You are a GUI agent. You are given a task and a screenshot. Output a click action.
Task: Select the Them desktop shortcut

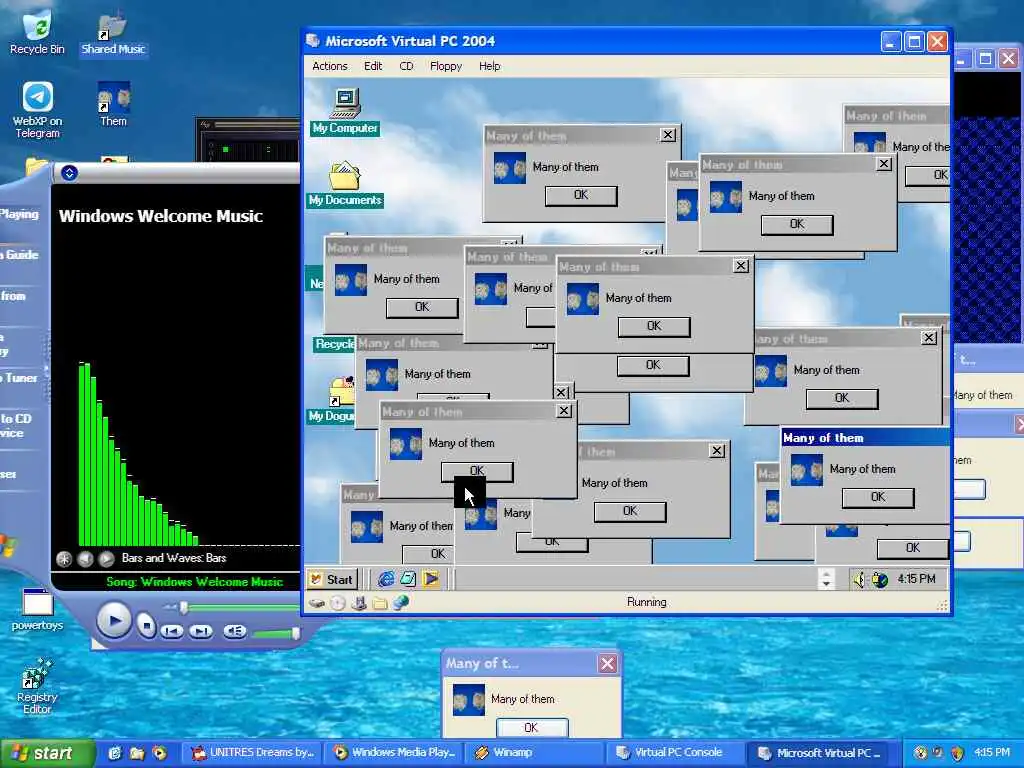tap(114, 104)
